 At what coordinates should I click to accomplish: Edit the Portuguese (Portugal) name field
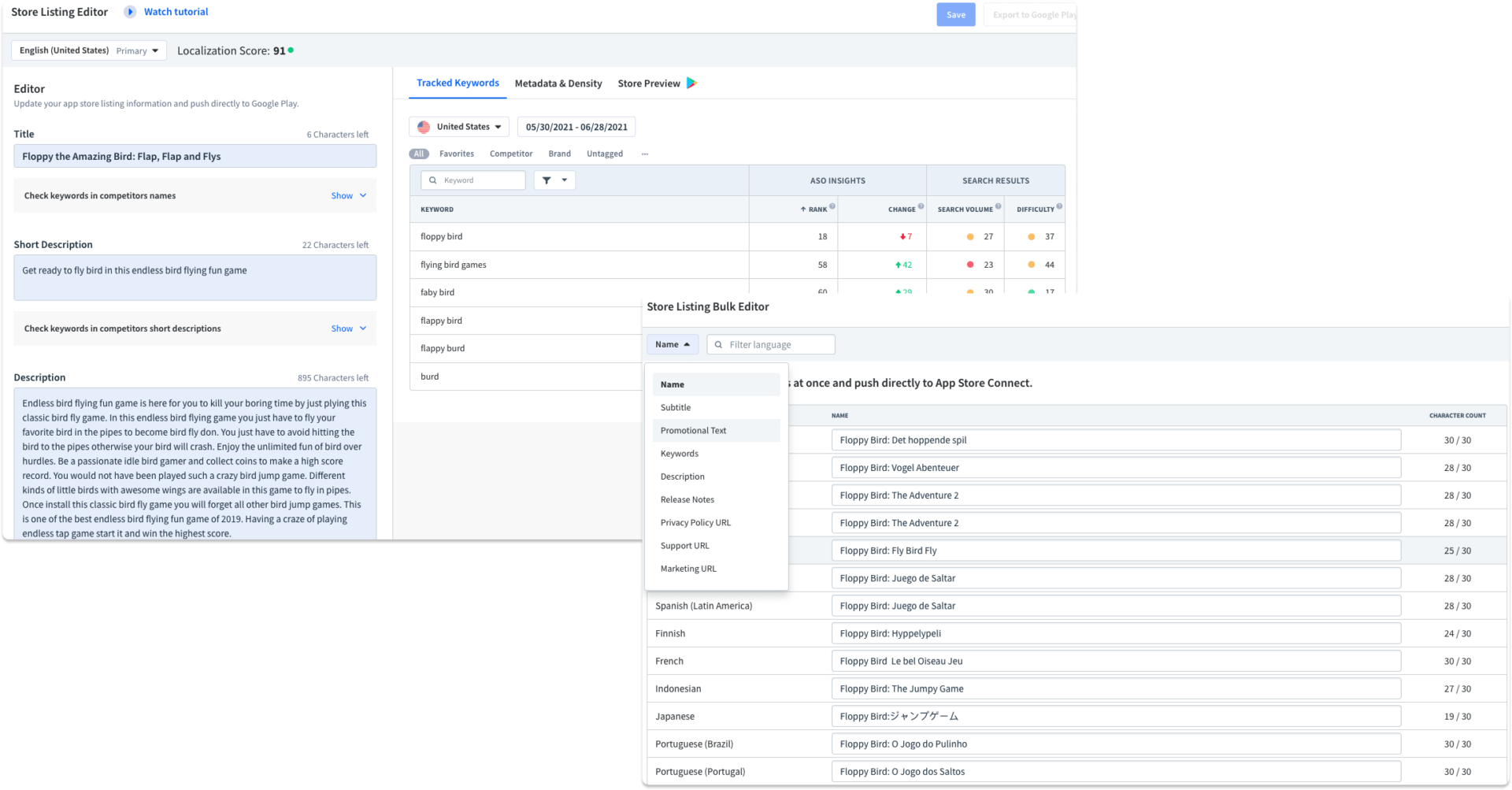(x=1116, y=771)
